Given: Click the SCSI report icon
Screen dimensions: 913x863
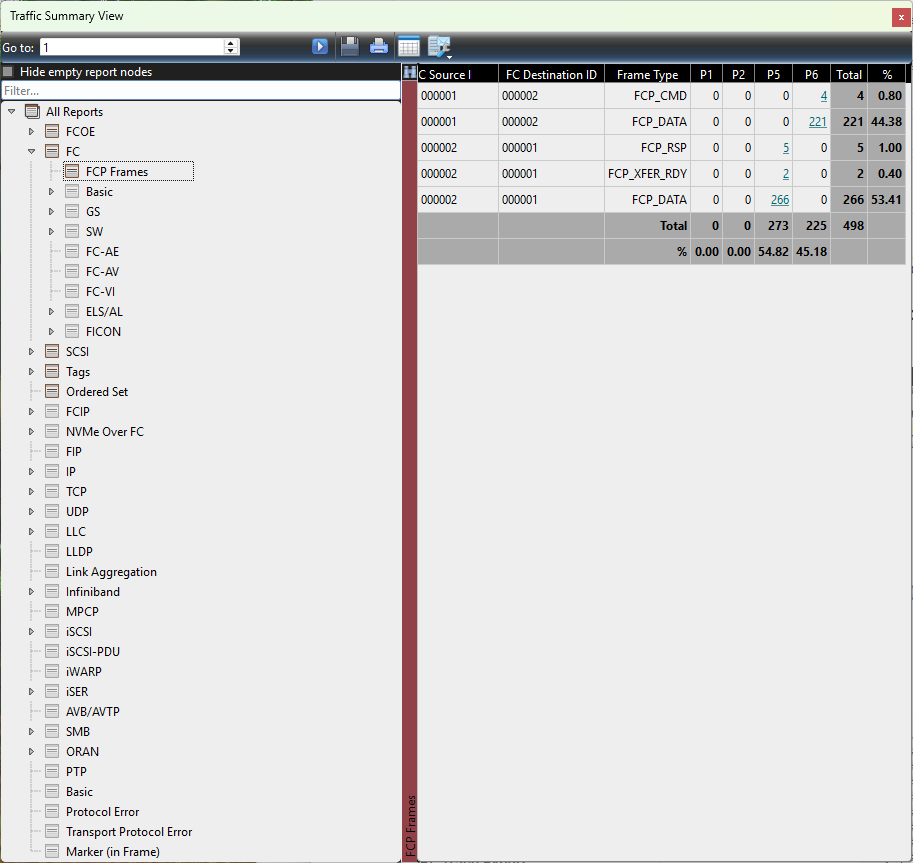Looking at the screenshot, I should (52, 352).
